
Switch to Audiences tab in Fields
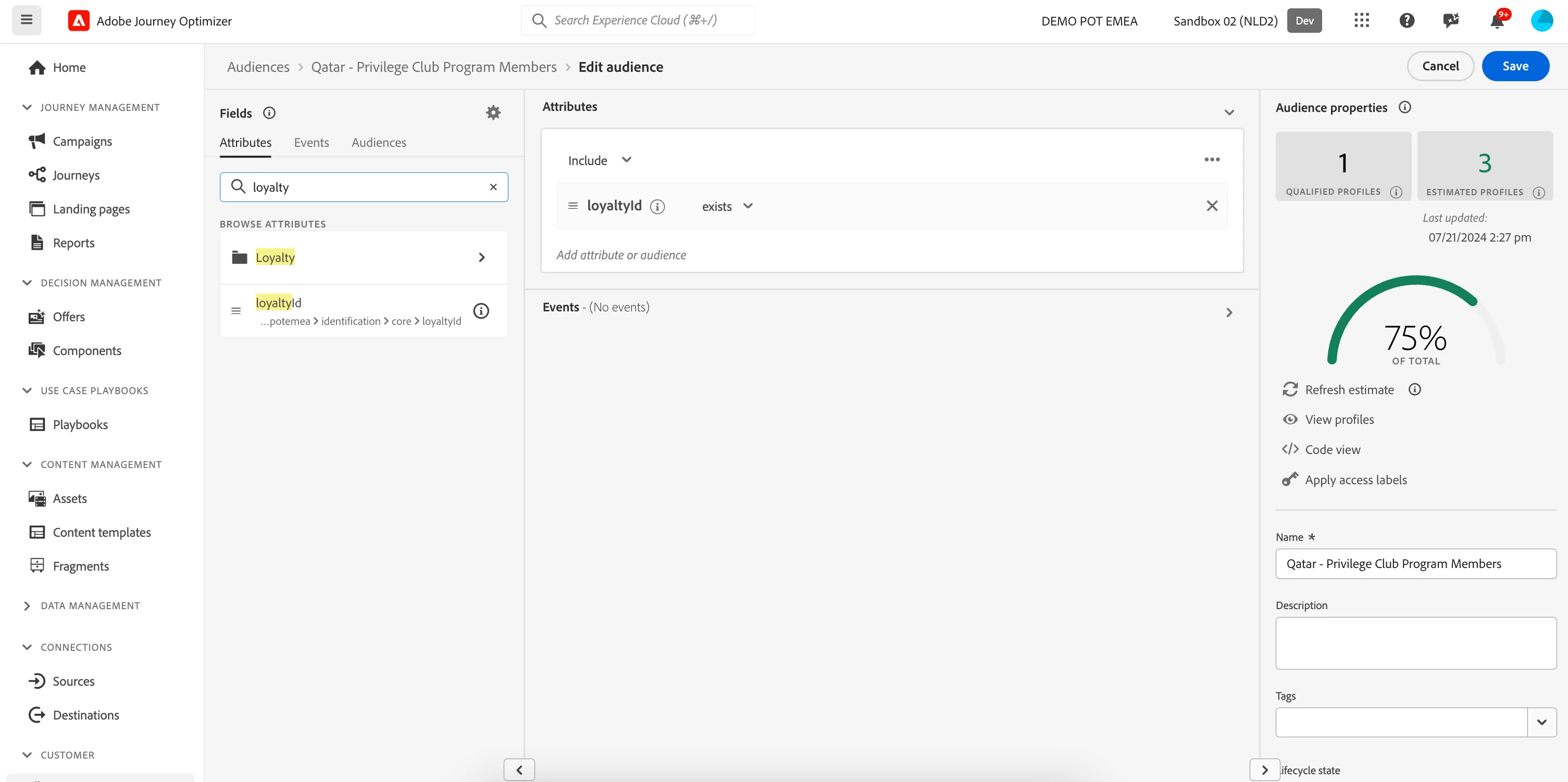[379, 143]
